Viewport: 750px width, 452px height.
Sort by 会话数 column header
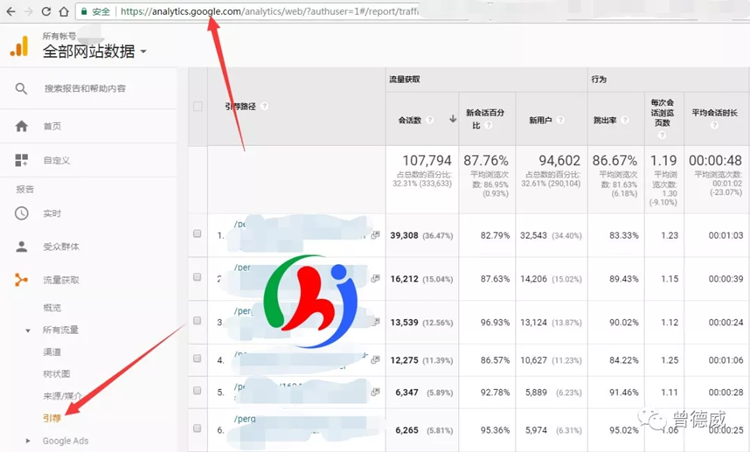[x=410, y=120]
